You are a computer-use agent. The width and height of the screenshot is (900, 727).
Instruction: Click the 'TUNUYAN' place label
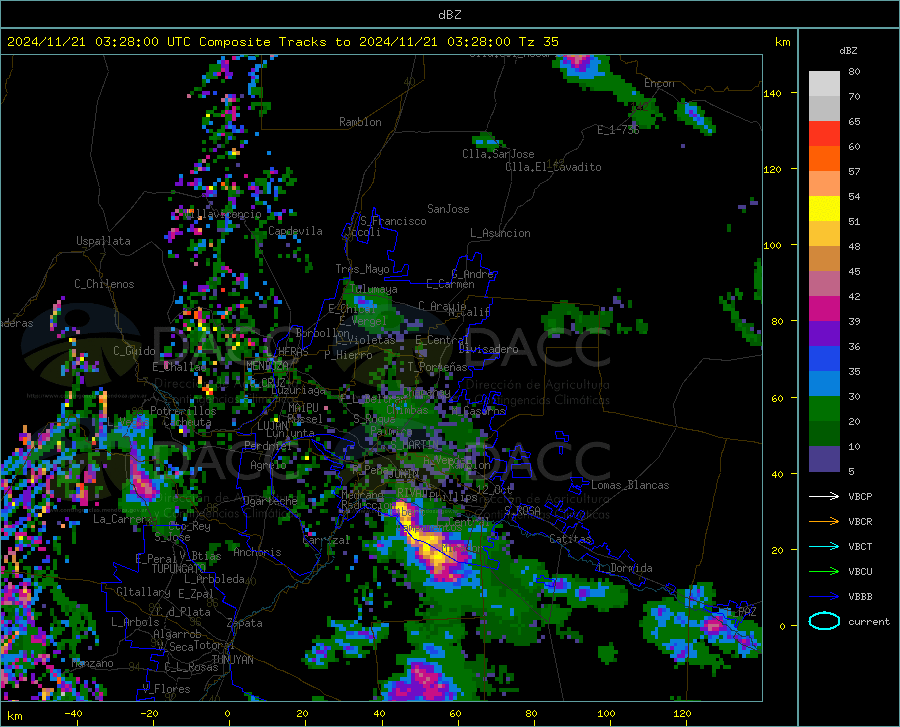[232, 659]
